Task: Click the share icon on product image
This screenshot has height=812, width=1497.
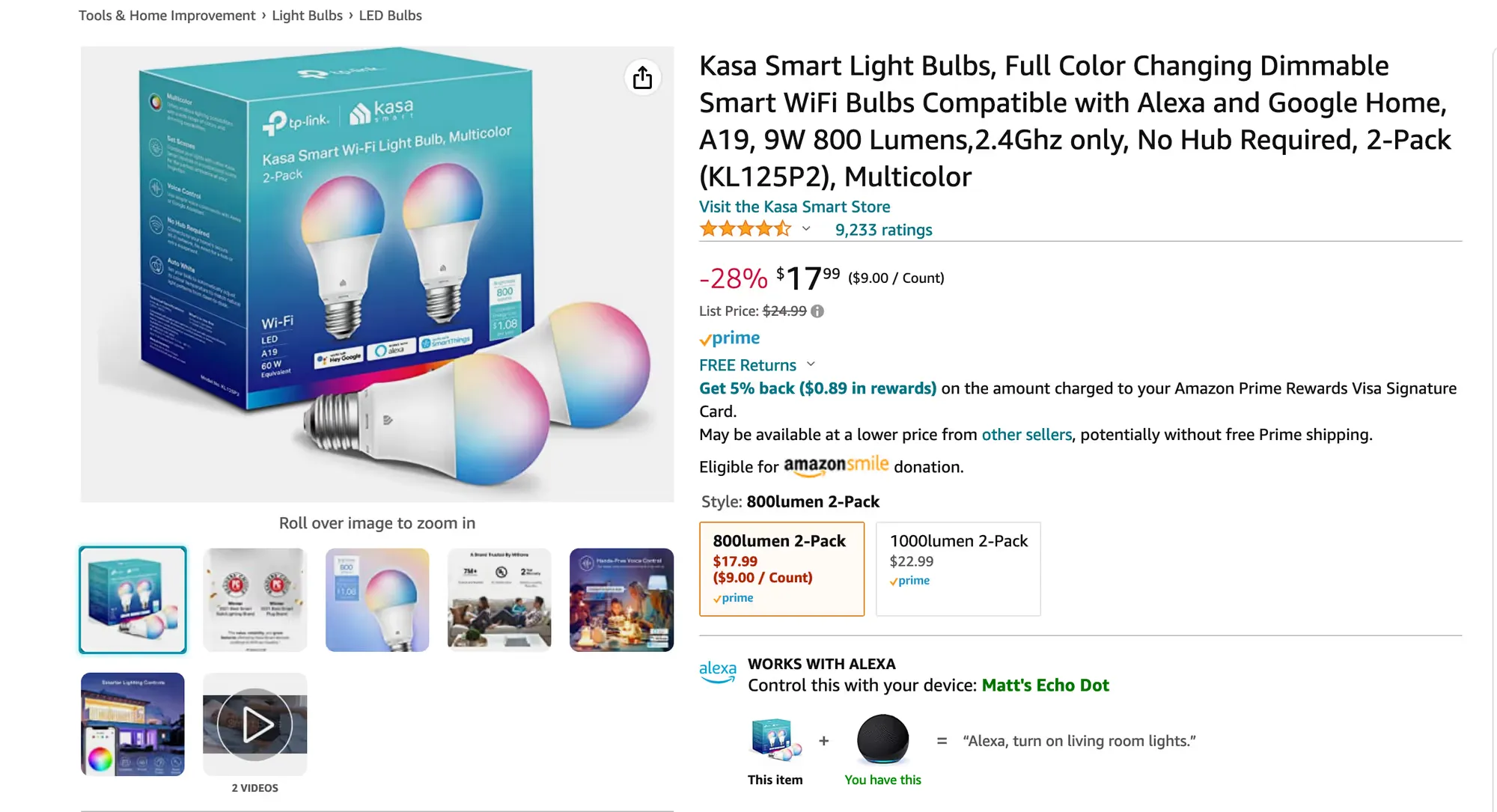Action: pos(642,78)
